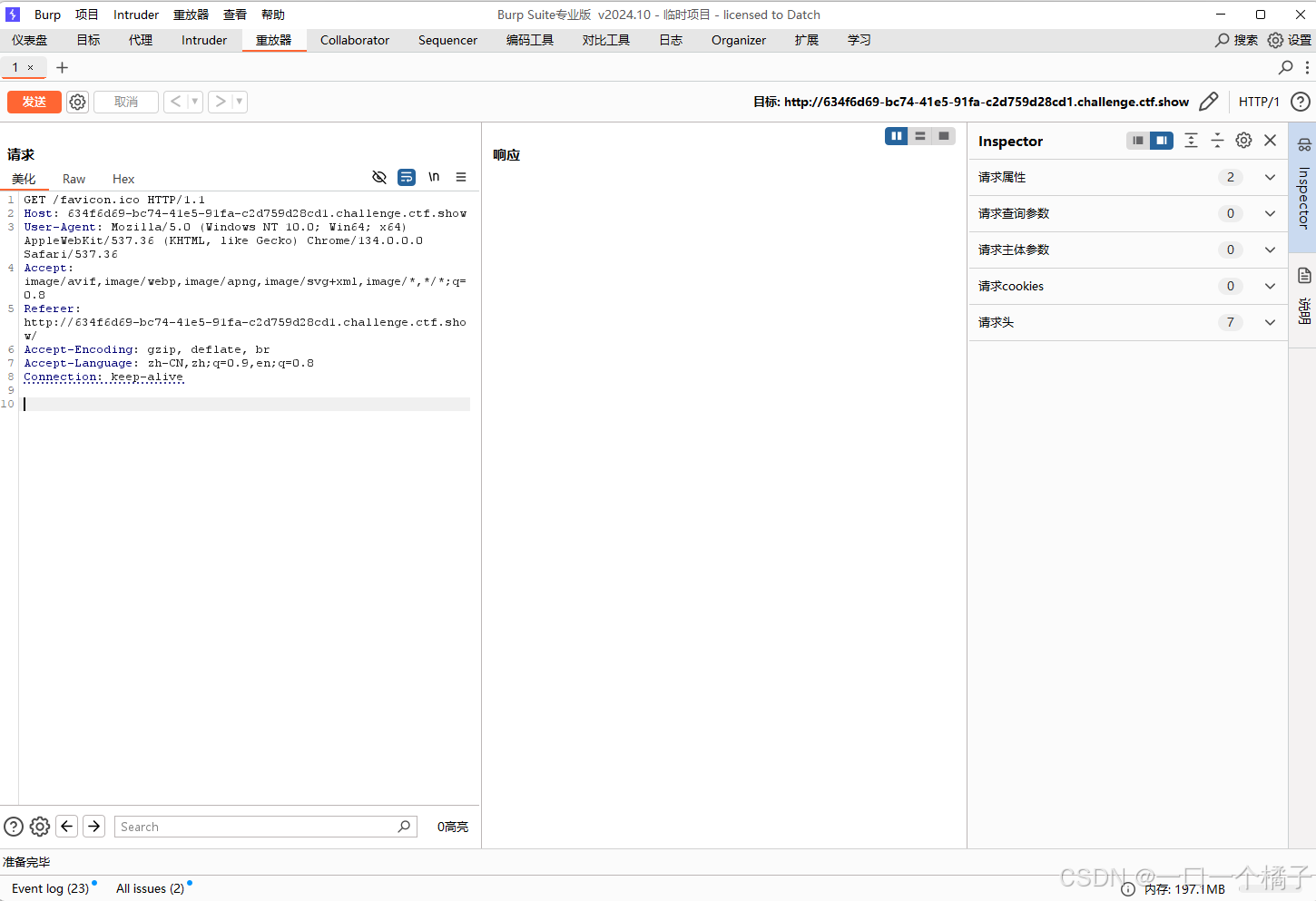This screenshot has height=901, width=1316.
Task: Open the 编码工具 tab
Action: [x=530, y=40]
